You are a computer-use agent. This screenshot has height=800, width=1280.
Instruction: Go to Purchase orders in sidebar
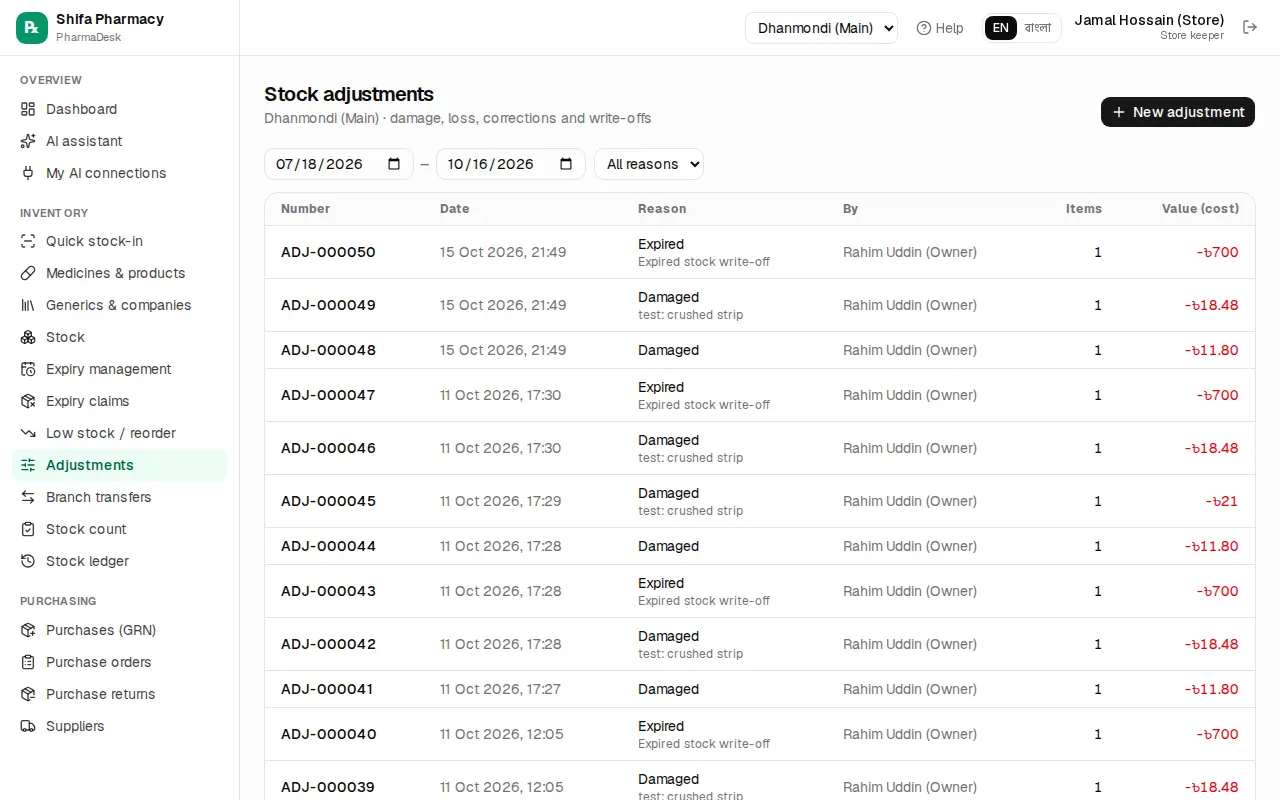(120, 662)
